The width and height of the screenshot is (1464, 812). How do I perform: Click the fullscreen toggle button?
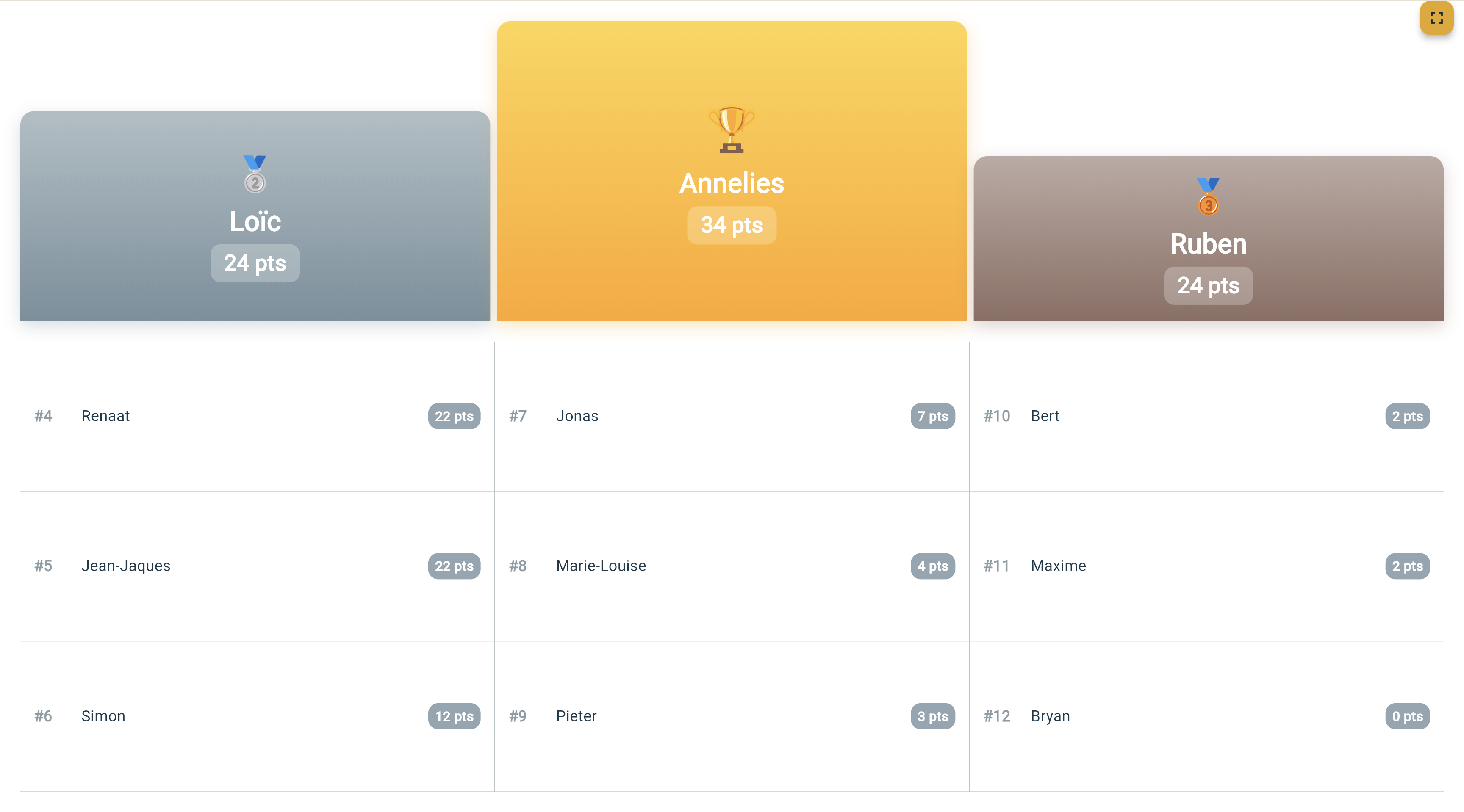[x=1436, y=18]
